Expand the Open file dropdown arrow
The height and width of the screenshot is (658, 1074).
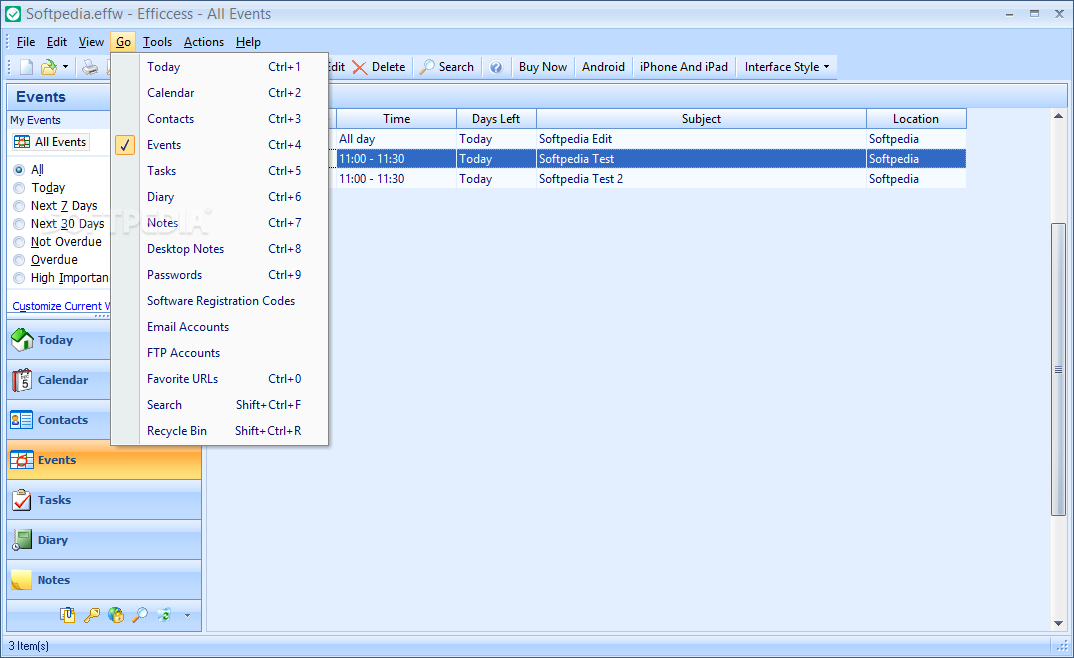point(65,66)
